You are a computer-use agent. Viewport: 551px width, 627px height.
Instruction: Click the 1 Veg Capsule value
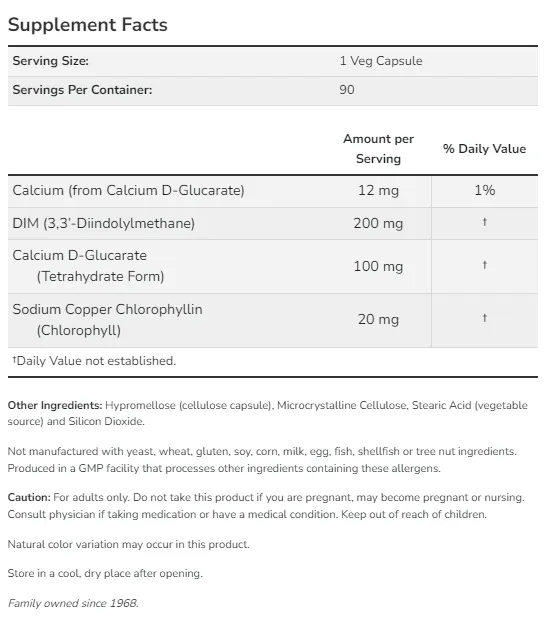point(381,61)
